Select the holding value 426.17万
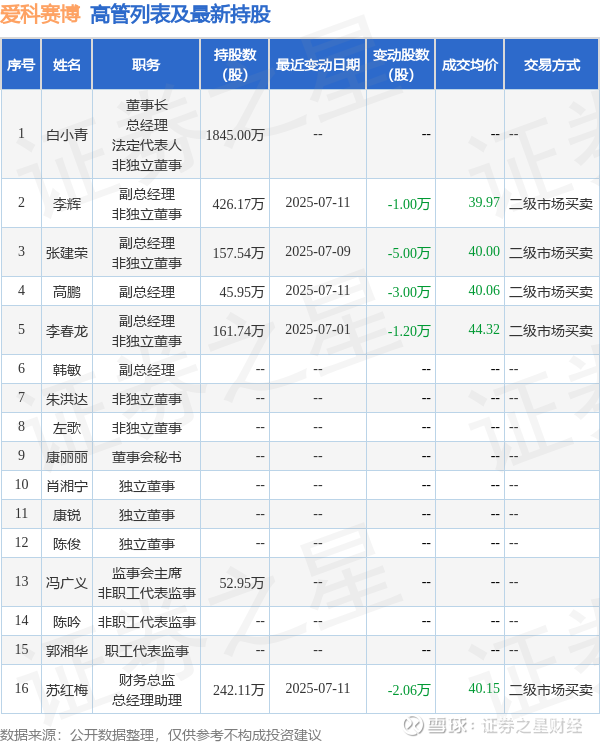Image resolution: width=600 pixels, height=744 pixels. click(238, 204)
